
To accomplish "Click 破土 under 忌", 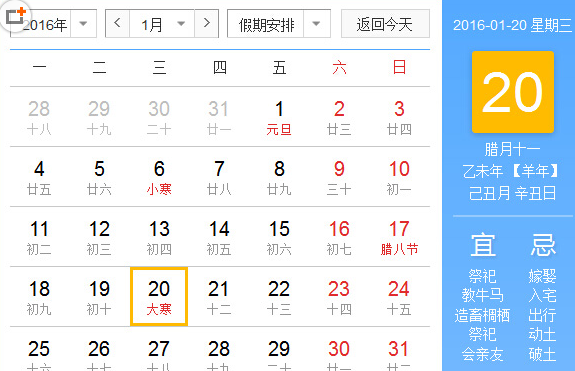I will pos(543,355).
